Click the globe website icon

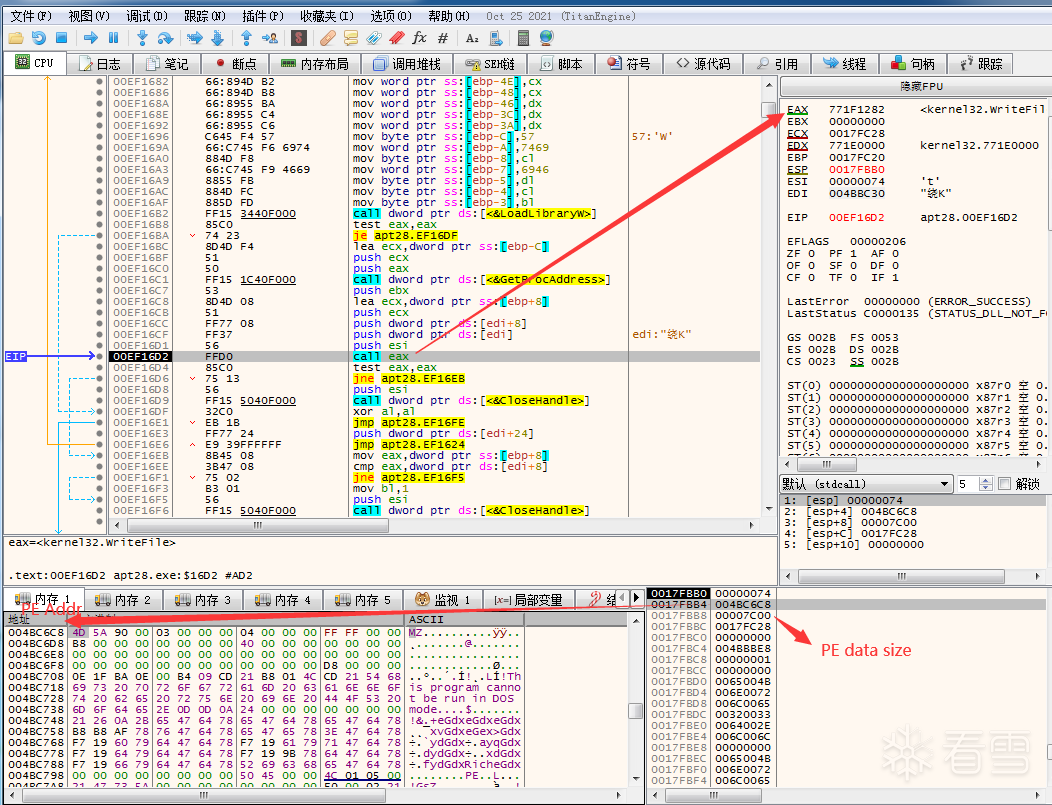[x=547, y=38]
